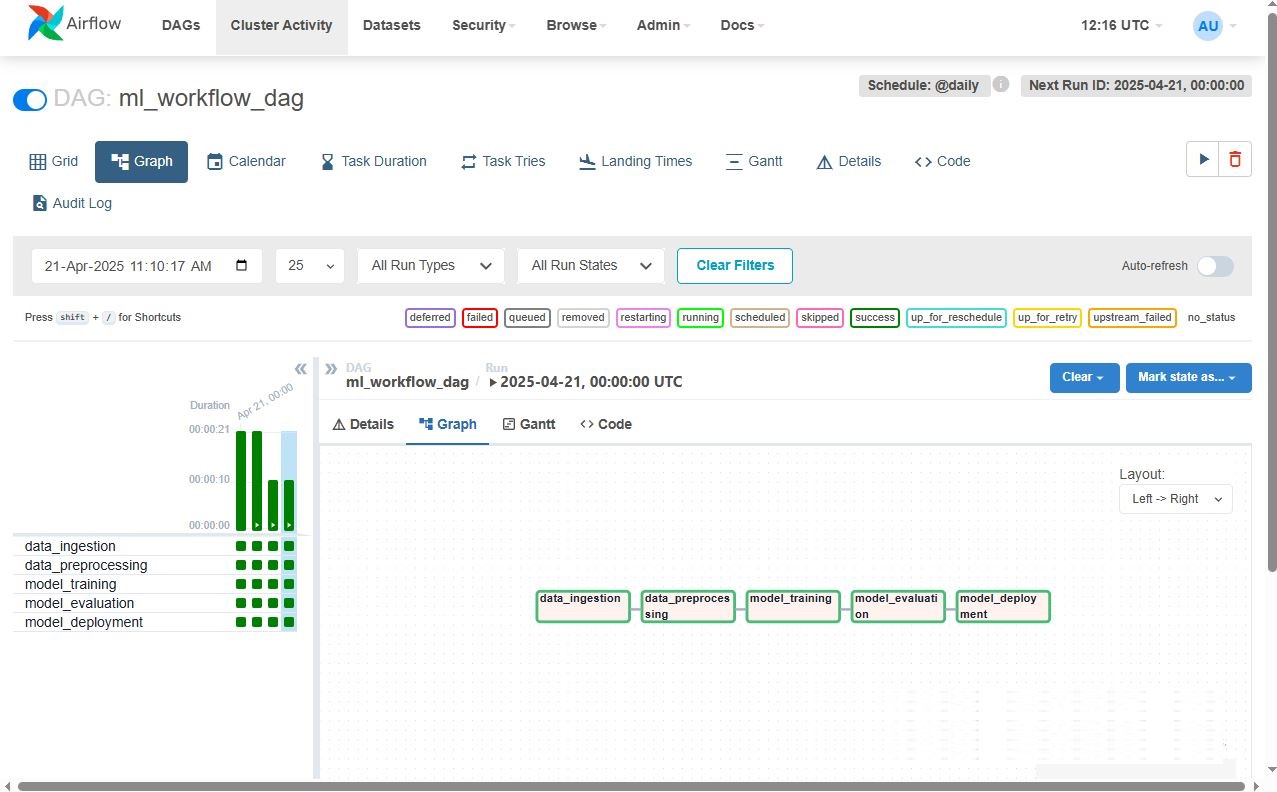Select the top-level Graph view button
The image size is (1277, 792).
(x=141, y=162)
